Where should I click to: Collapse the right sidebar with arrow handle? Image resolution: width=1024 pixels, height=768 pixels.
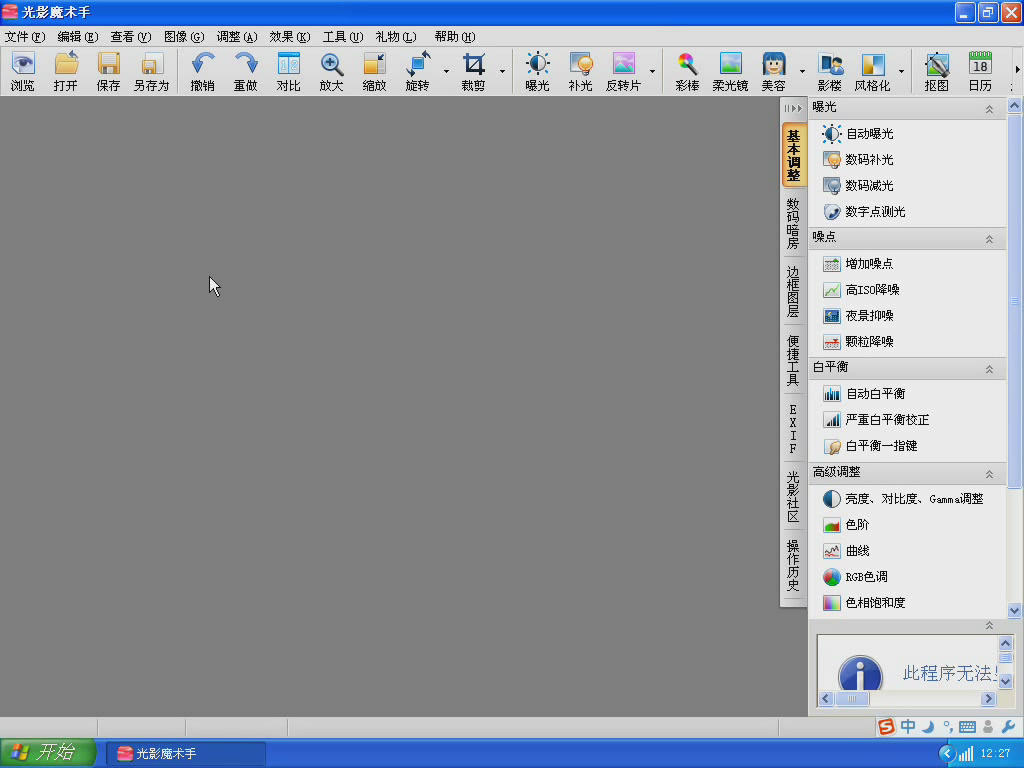point(793,108)
